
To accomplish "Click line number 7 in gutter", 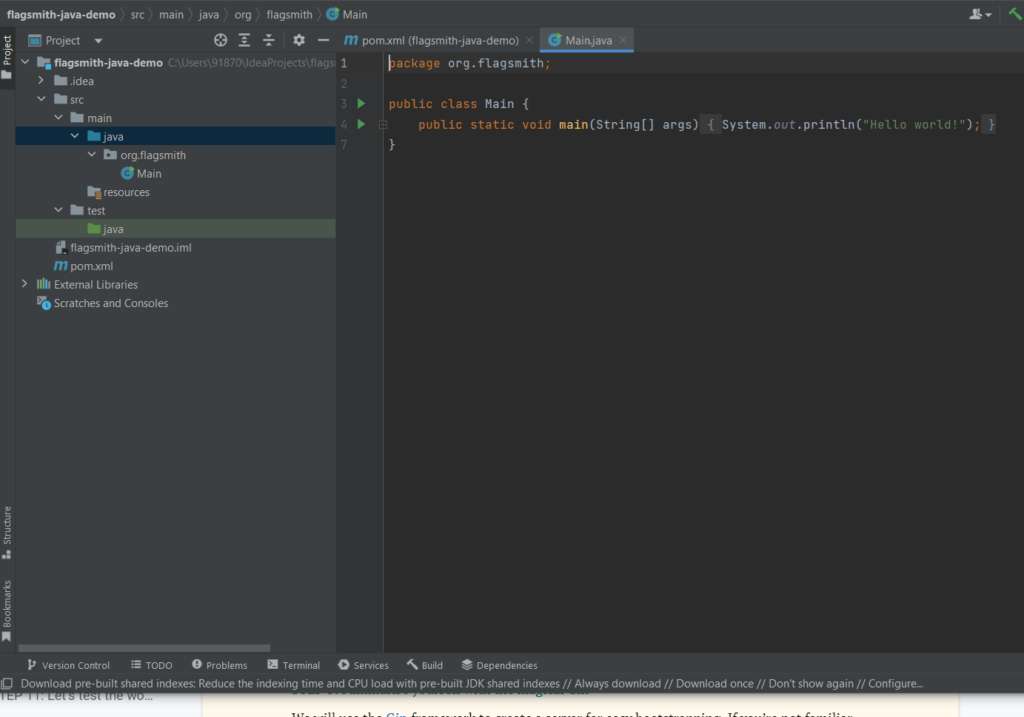I will point(344,144).
